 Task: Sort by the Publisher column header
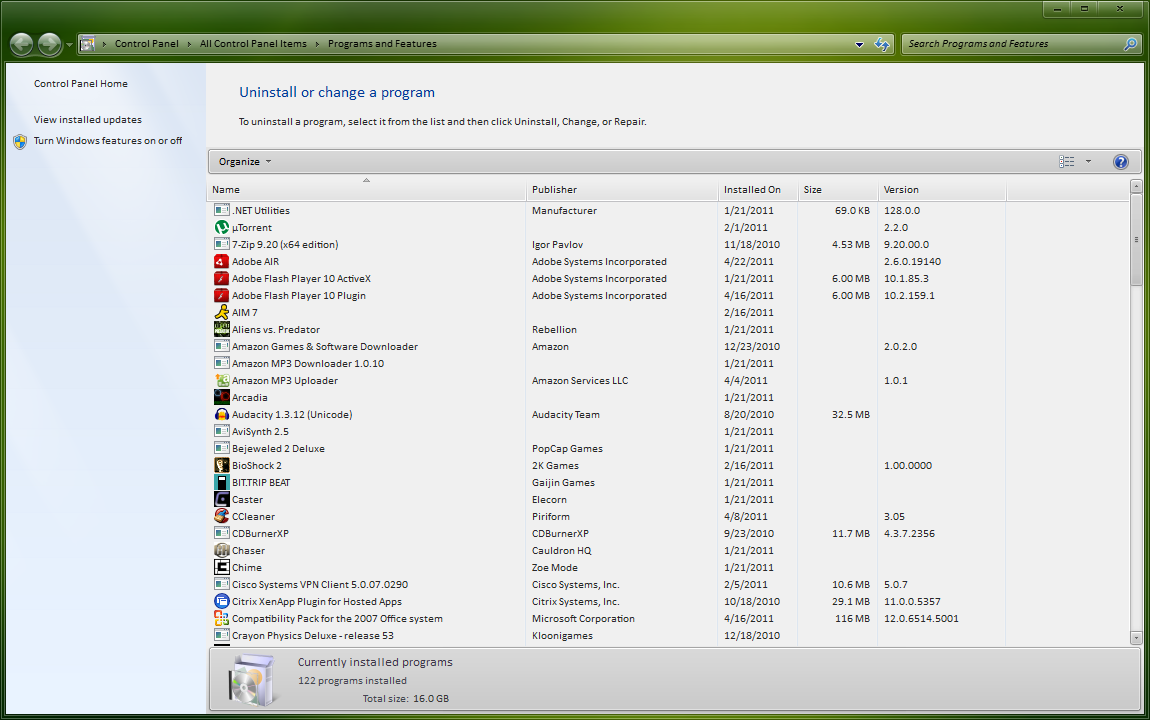point(622,190)
